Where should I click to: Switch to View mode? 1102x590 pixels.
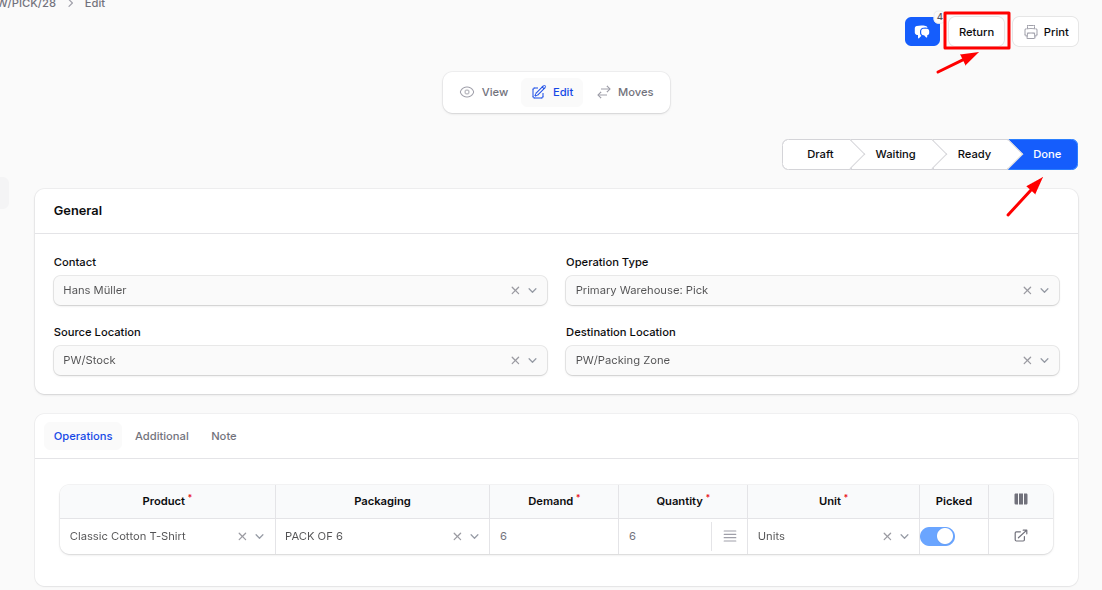coord(484,92)
